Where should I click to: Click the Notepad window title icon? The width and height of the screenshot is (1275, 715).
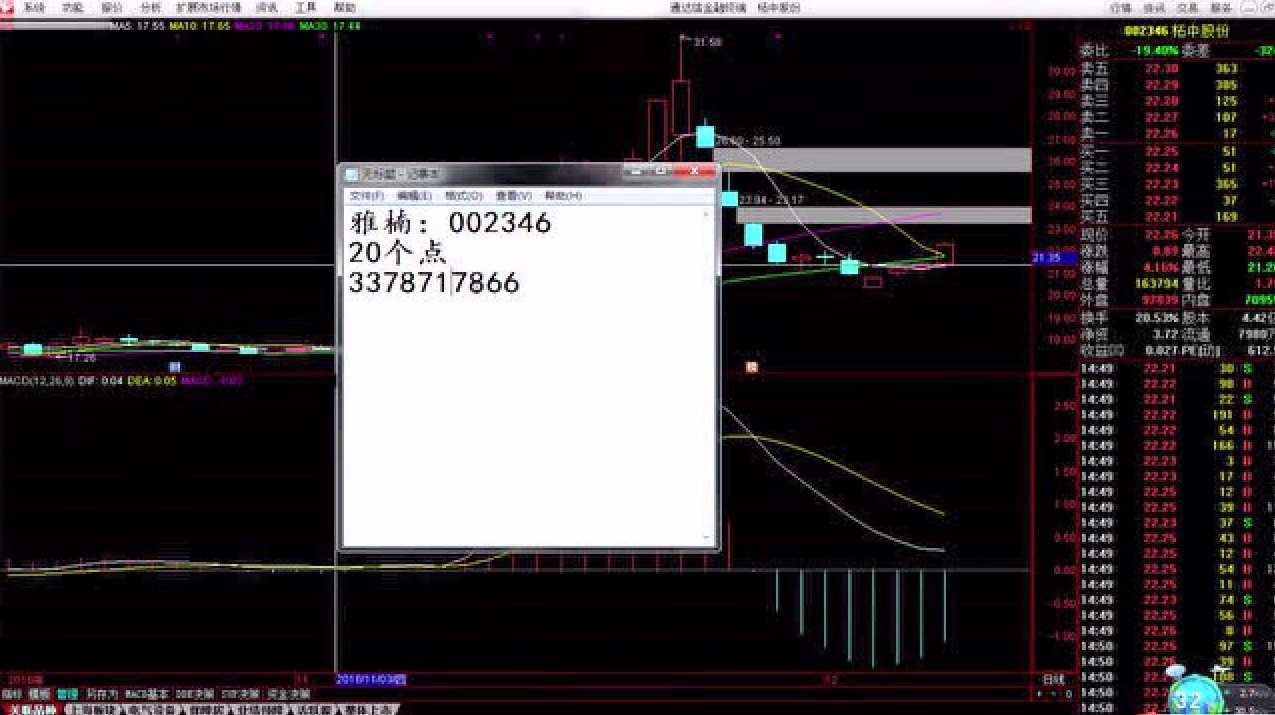pyautogui.click(x=352, y=174)
